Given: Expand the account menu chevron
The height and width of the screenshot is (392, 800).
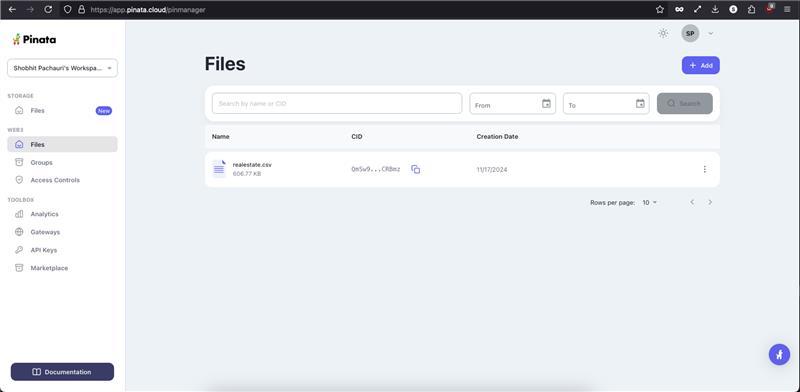Looking at the screenshot, I should (711, 34).
